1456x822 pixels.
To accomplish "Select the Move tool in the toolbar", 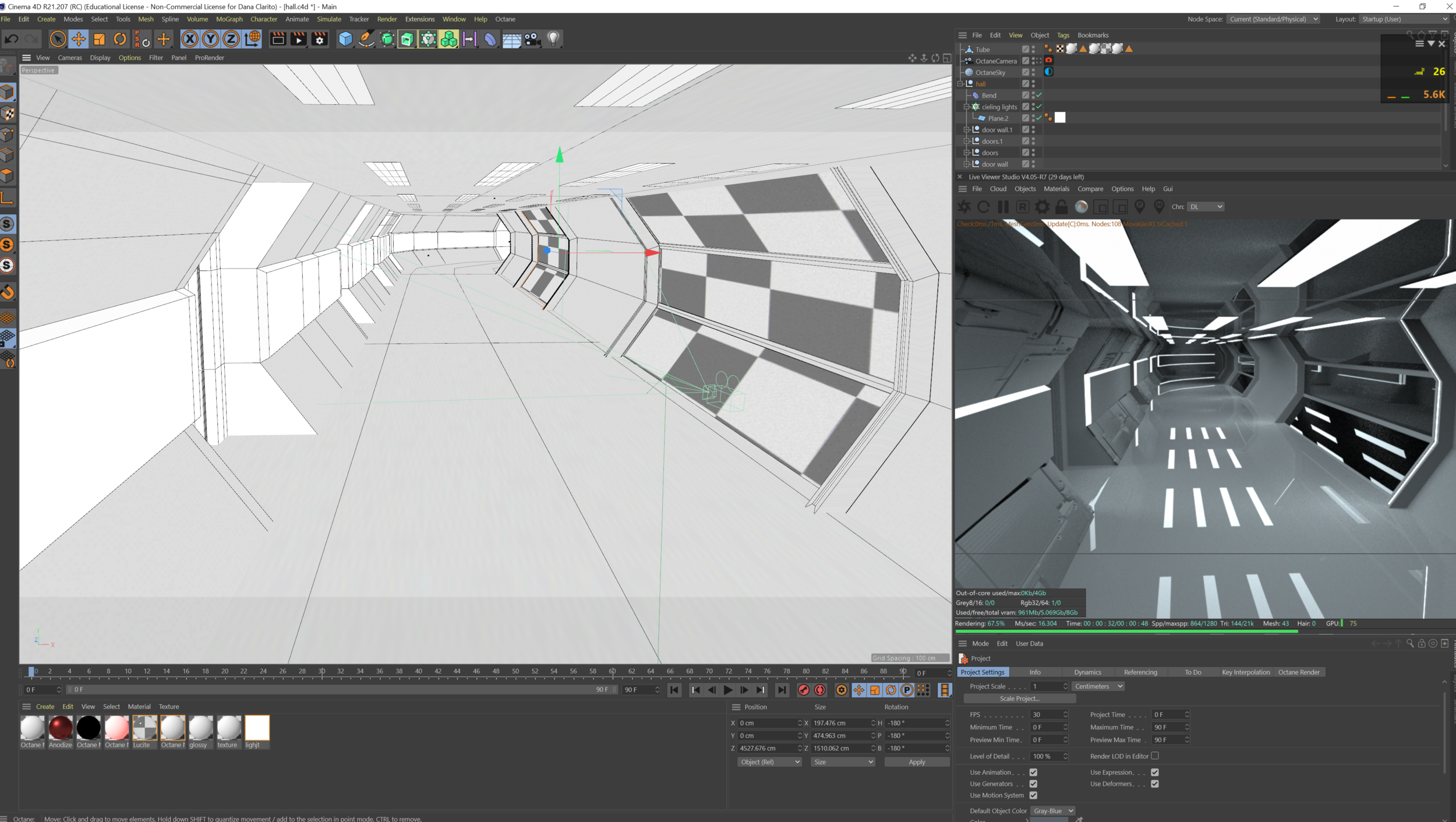I will (x=79, y=38).
